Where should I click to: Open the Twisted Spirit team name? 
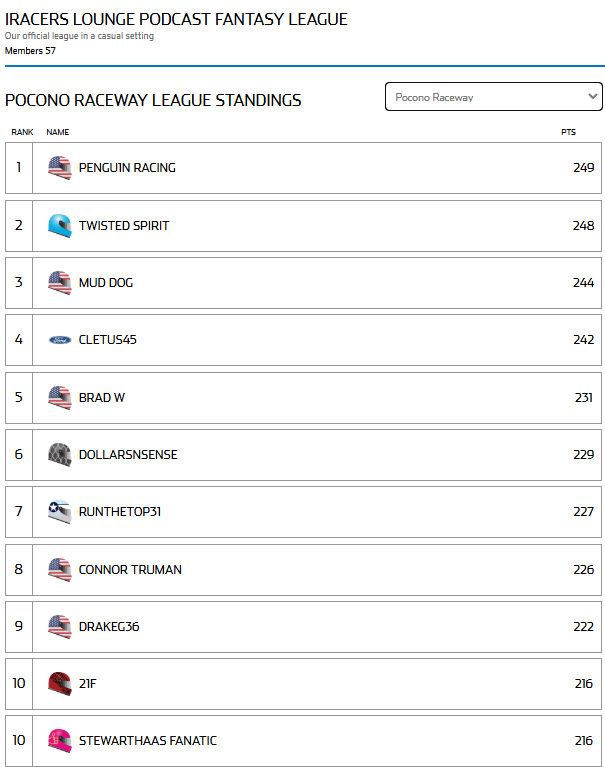pos(124,226)
